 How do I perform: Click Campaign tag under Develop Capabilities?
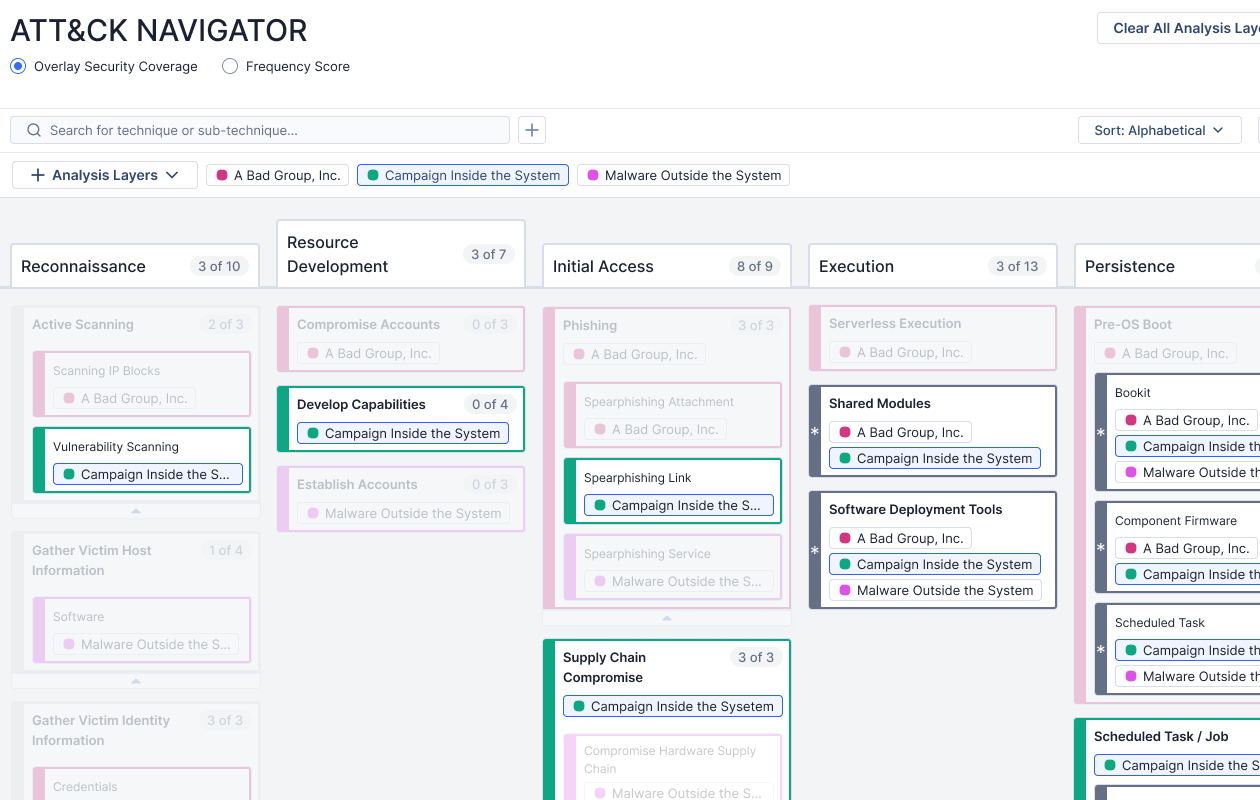pos(403,433)
